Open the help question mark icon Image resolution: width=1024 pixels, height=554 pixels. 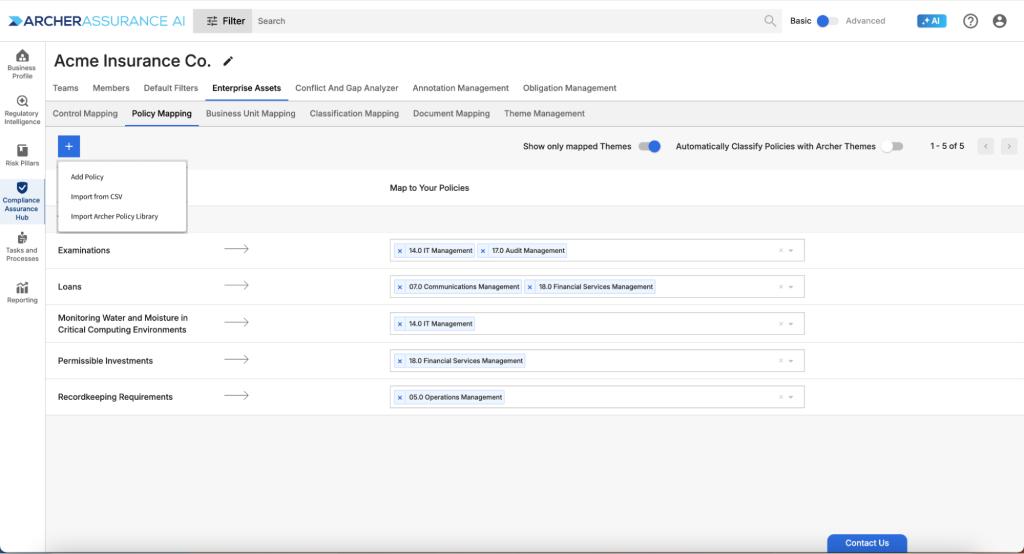click(x=970, y=21)
